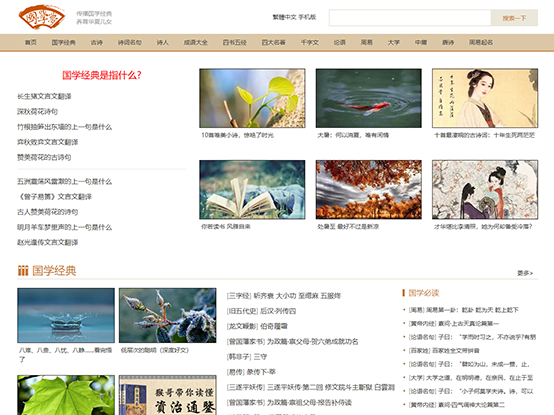Open [三遂平妖传] 第二回 article

tap(311, 387)
